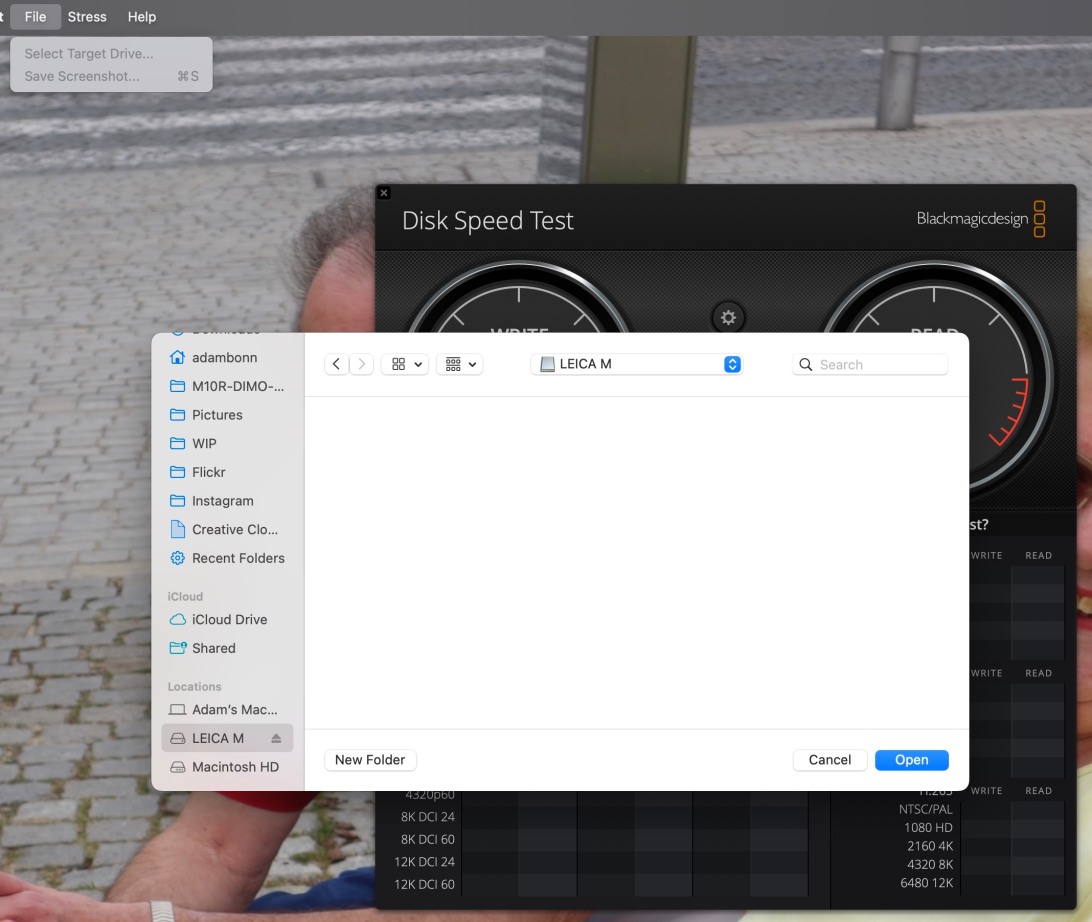Close the Disk Speed Test window
Viewport: 1092px width, 922px height.
pos(384,193)
